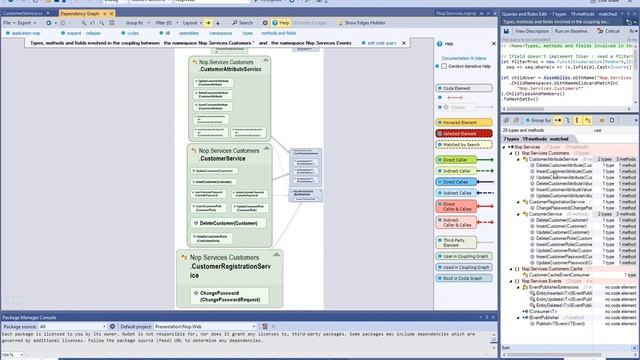Collapse the CustomerRegistrationService graph box
This screenshot has height=360, width=640.
277,254
